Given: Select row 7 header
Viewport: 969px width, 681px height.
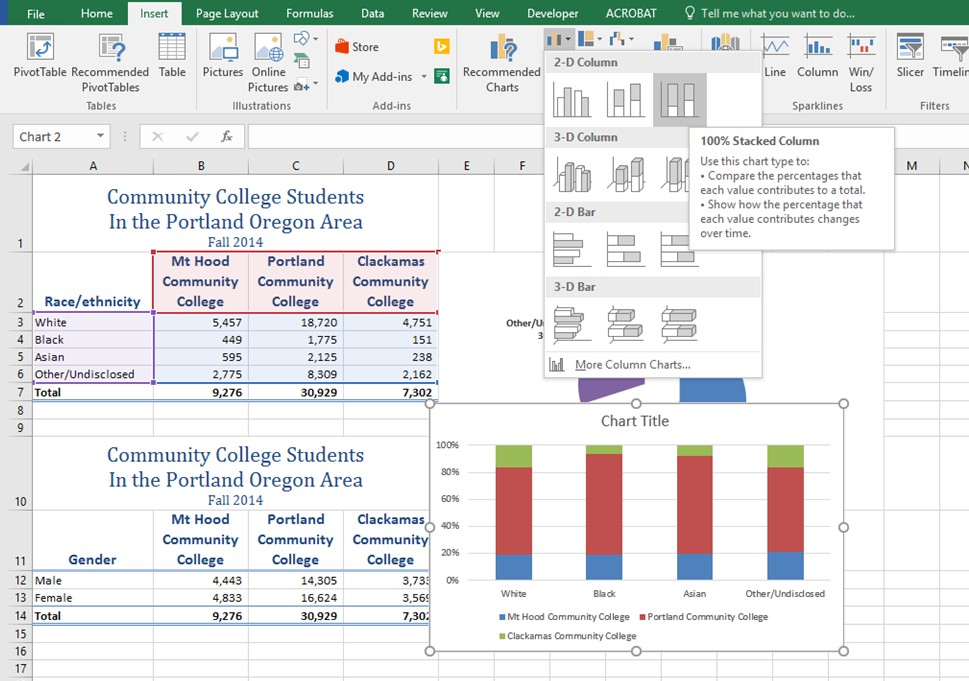Looking at the screenshot, I should click(x=20, y=392).
